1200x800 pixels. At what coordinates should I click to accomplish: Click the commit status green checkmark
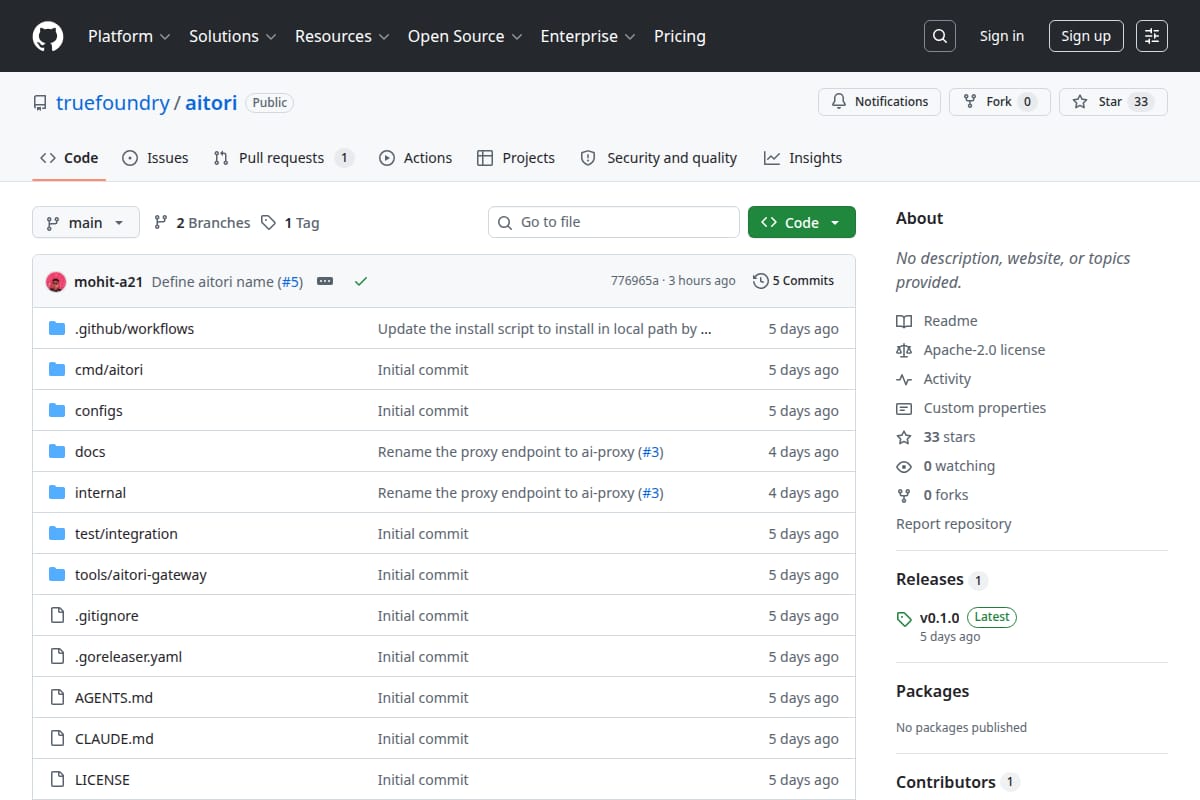tap(361, 281)
